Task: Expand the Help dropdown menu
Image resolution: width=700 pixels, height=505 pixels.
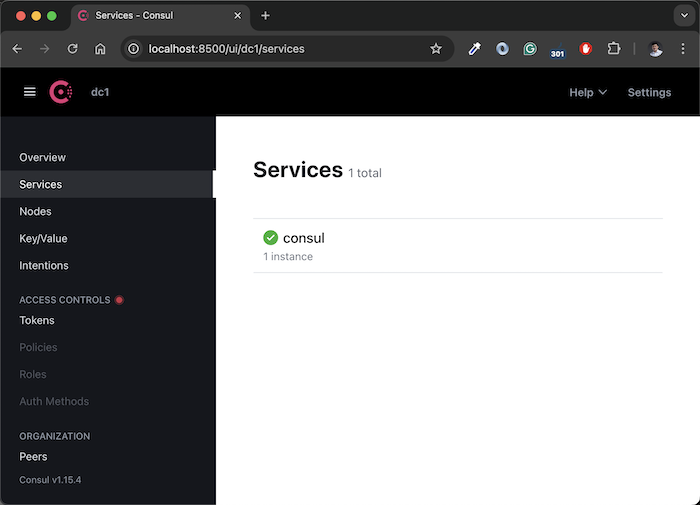Action: [x=588, y=92]
